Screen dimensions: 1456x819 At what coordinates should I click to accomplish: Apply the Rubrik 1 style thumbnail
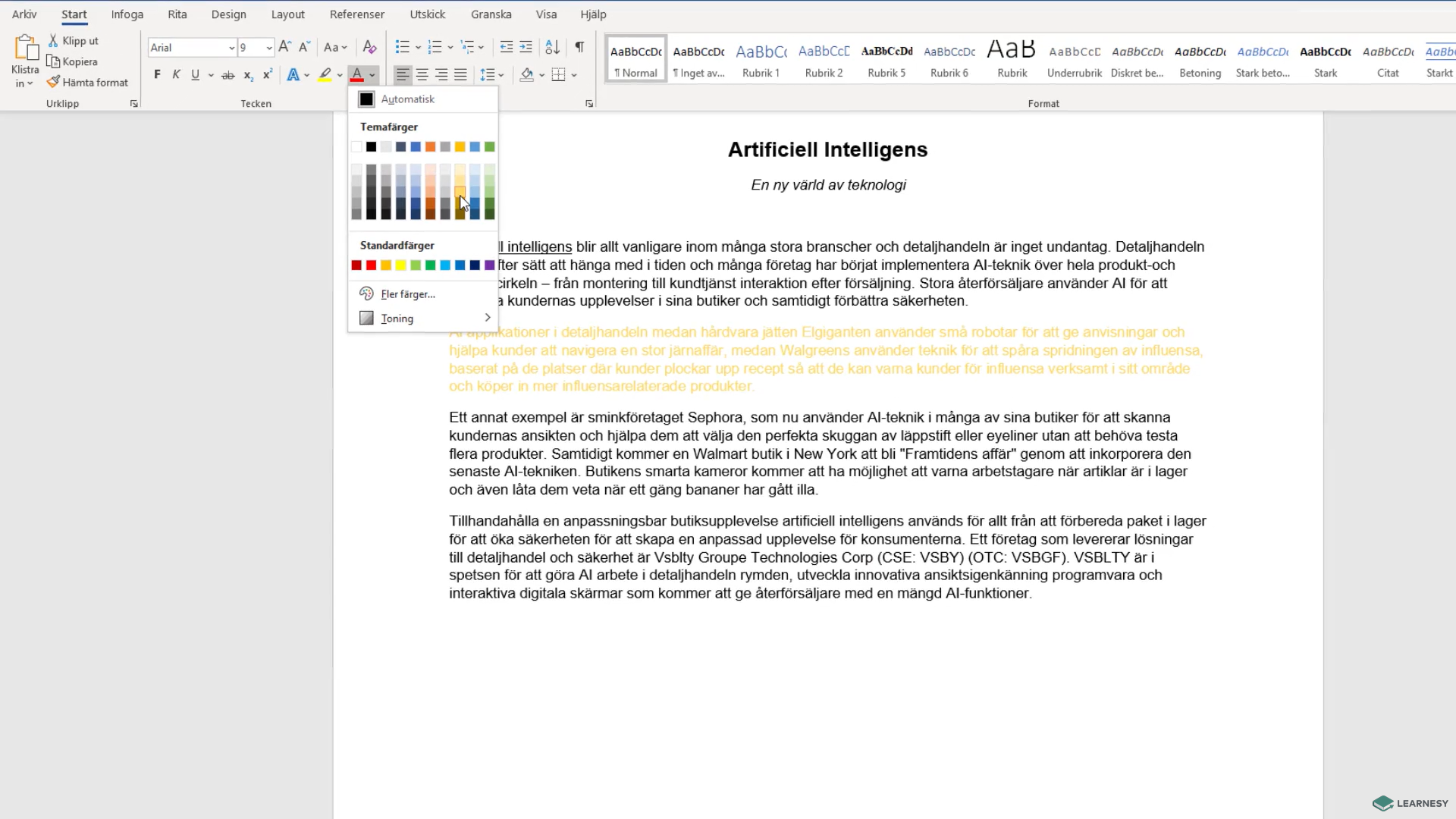761,58
